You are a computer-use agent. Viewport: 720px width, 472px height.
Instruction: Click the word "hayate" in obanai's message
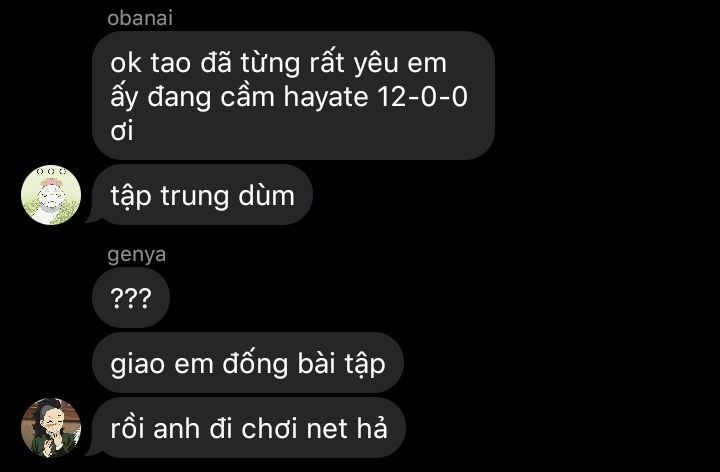pos(326,97)
